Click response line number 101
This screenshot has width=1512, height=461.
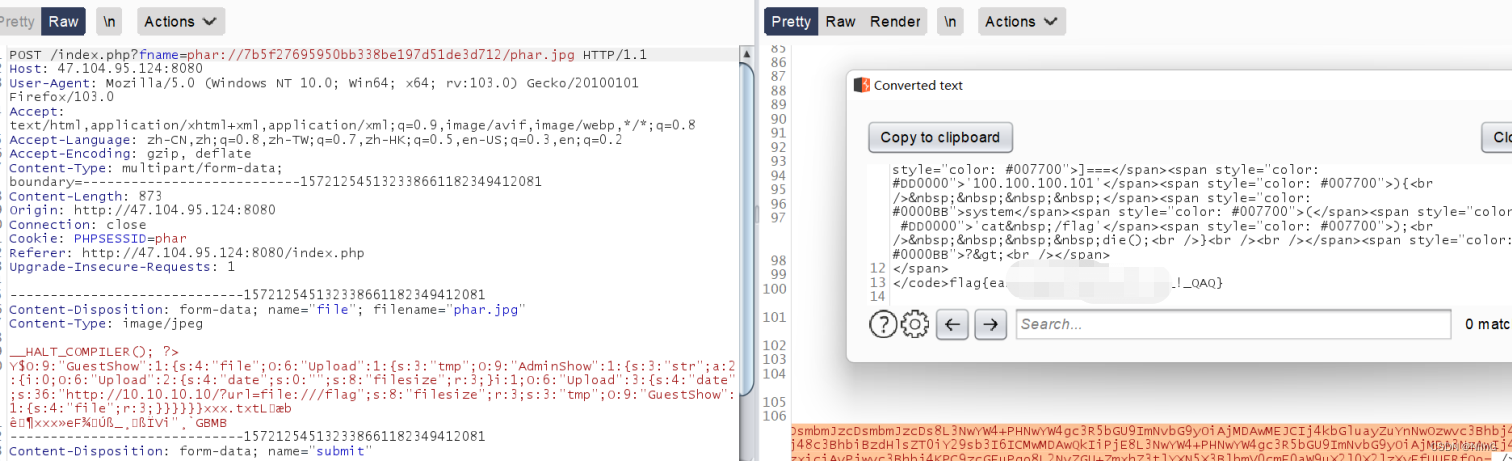coord(777,317)
